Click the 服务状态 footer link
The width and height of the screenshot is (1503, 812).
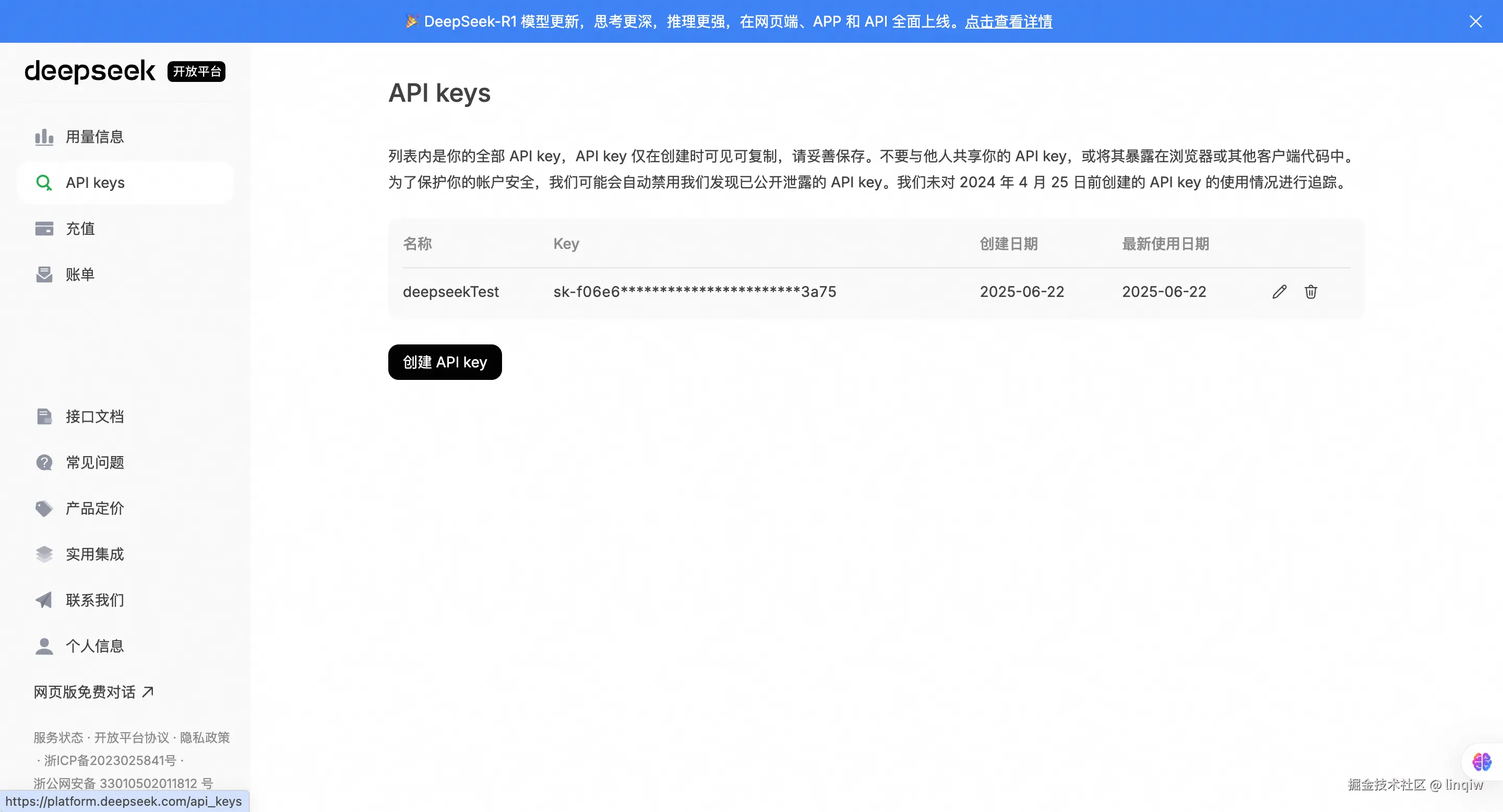pyautogui.click(x=58, y=737)
